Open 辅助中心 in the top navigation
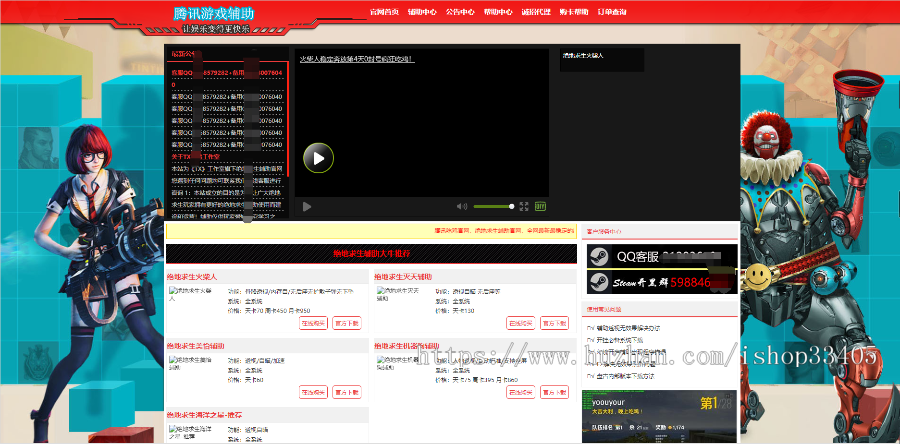 [x=422, y=11]
